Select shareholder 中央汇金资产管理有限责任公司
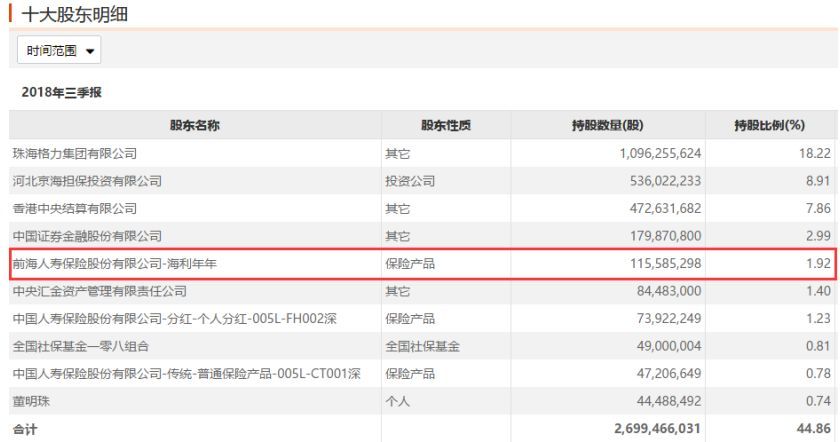Screen dimensions: 840x442 coord(100,291)
